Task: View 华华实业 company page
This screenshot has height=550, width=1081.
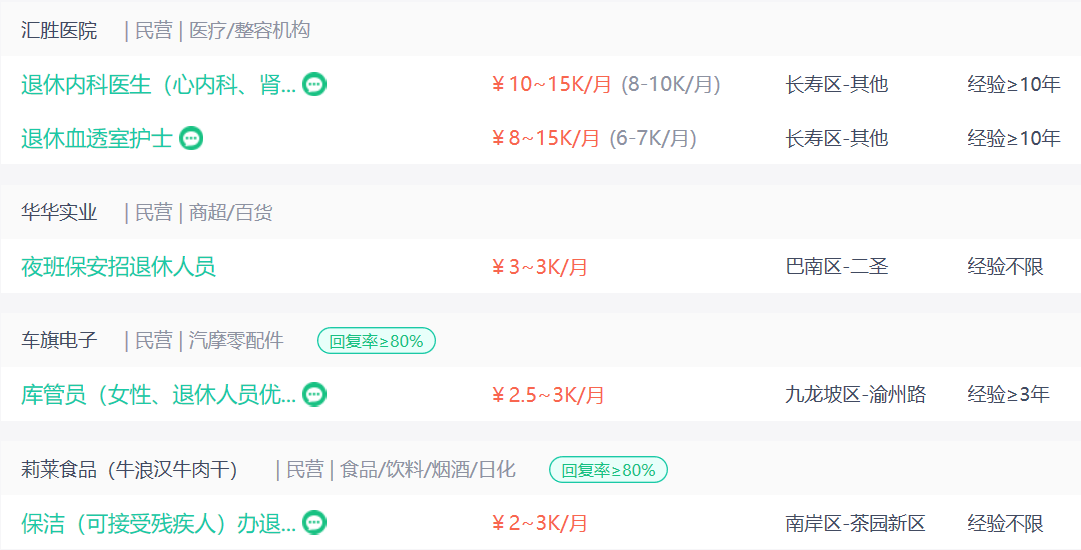Action: click(x=59, y=213)
